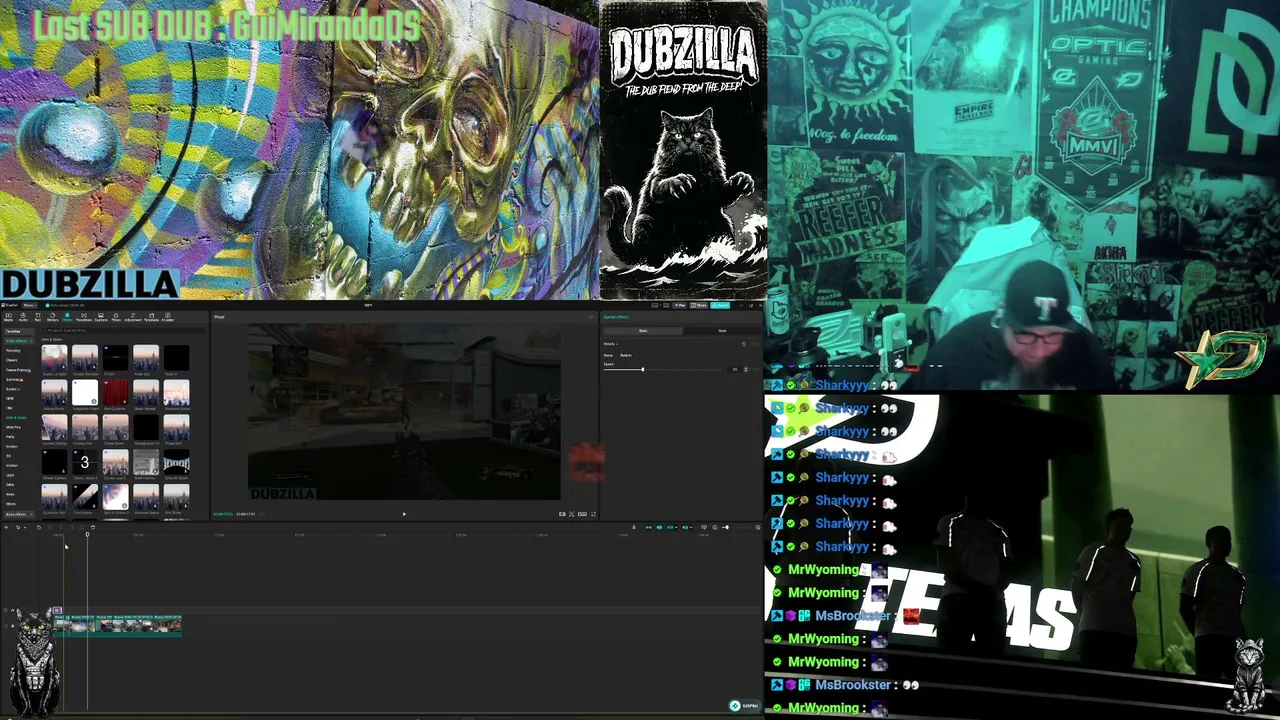Switch to the Basic tab in effects panel

click(x=643, y=331)
